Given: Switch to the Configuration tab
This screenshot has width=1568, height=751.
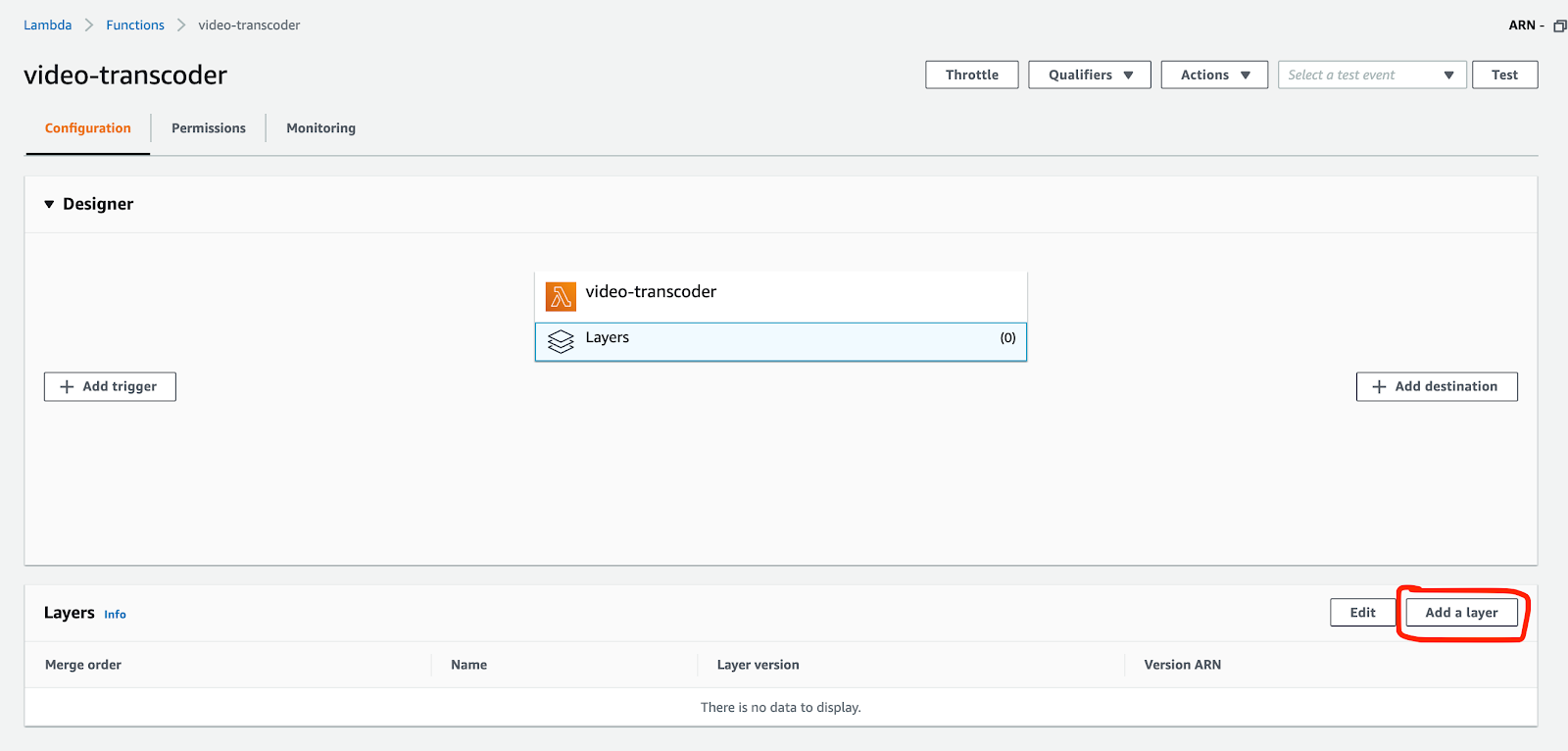Looking at the screenshot, I should point(87,128).
